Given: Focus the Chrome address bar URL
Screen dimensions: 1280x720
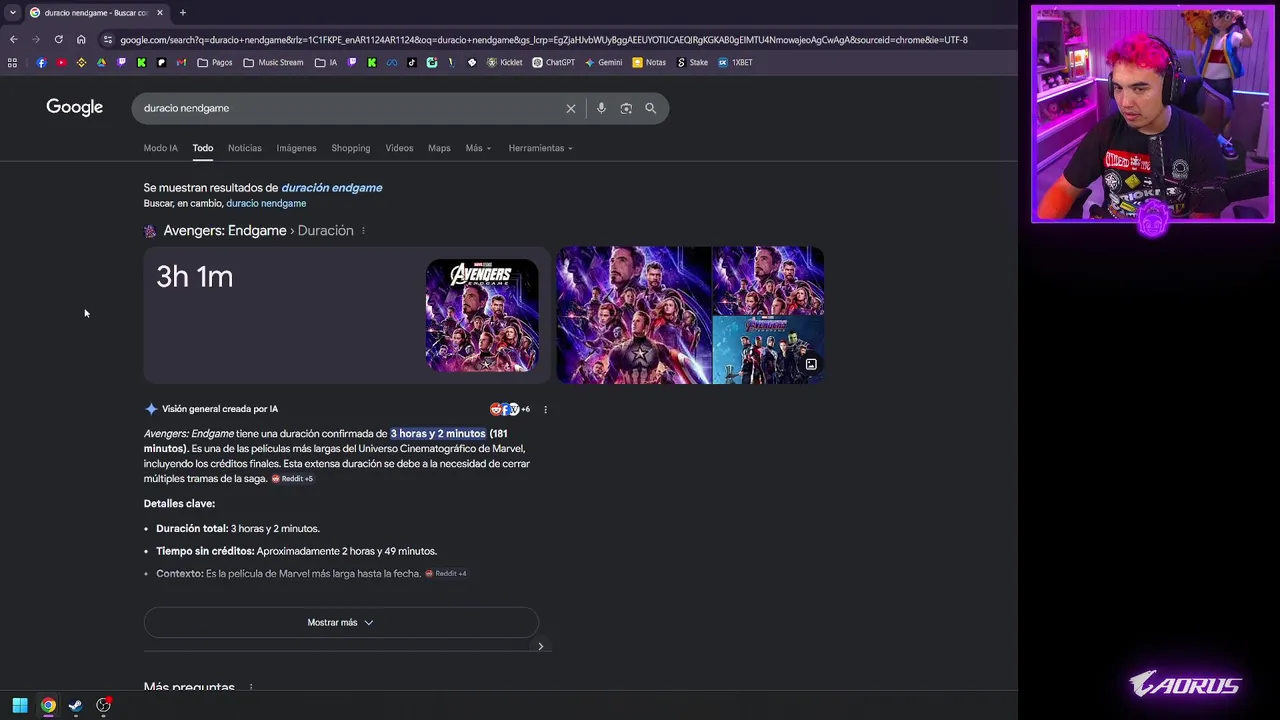Looking at the screenshot, I should (x=544, y=40).
